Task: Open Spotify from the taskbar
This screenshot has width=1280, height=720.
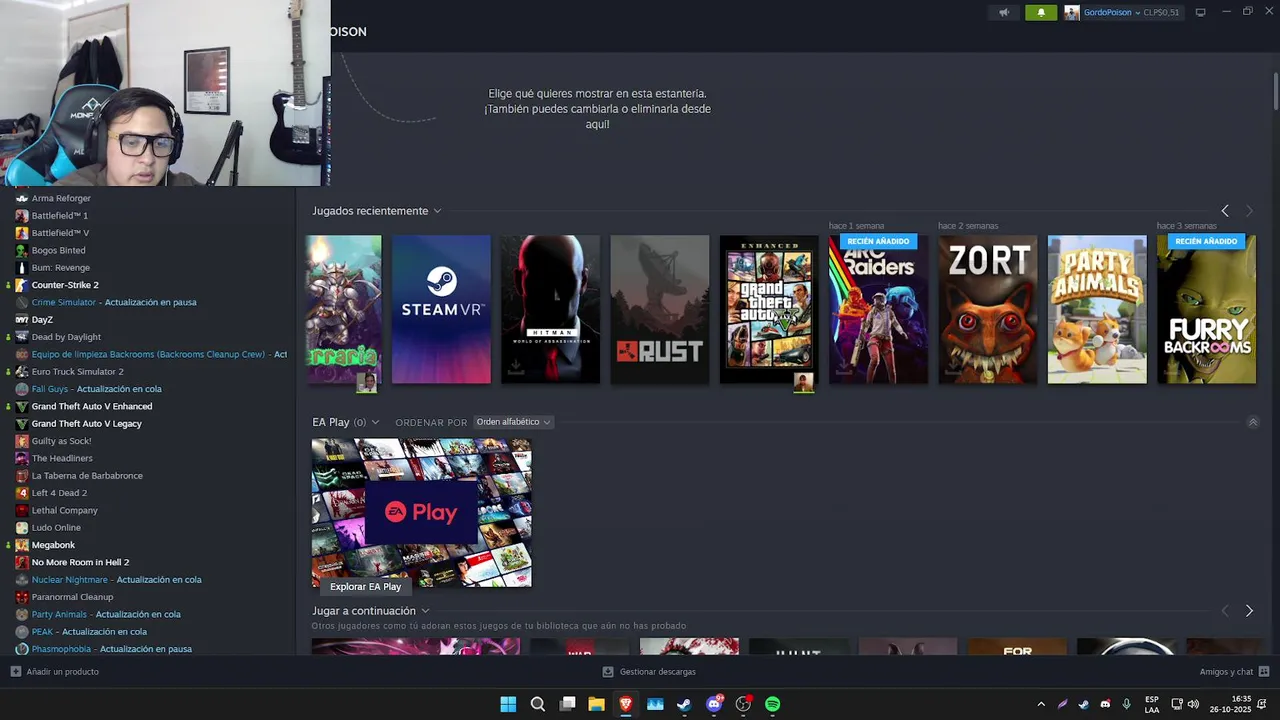Action: (x=773, y=704)
